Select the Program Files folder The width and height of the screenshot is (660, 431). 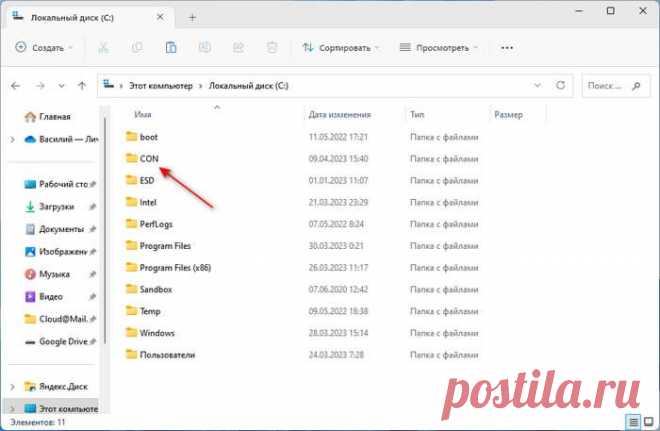(x=158, y=246)
